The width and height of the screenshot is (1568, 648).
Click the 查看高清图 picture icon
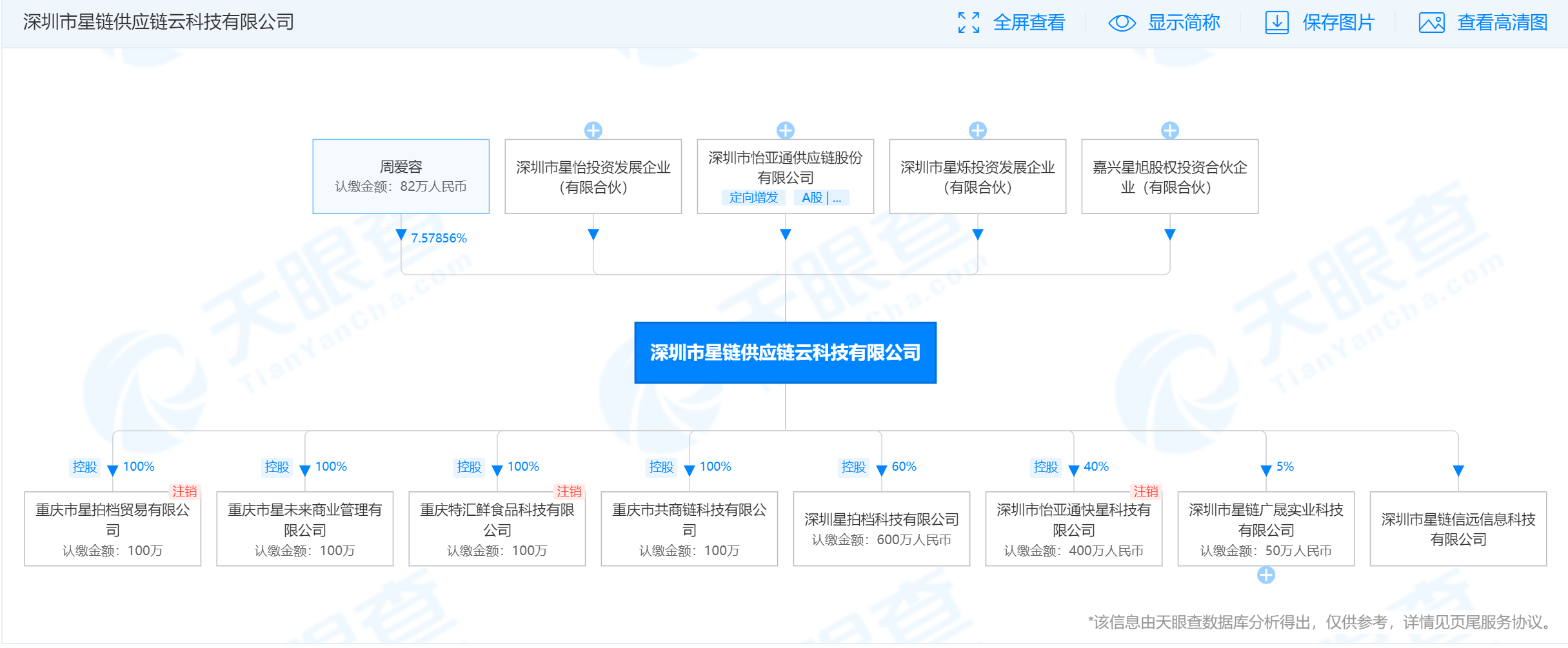click(1431, 23)
